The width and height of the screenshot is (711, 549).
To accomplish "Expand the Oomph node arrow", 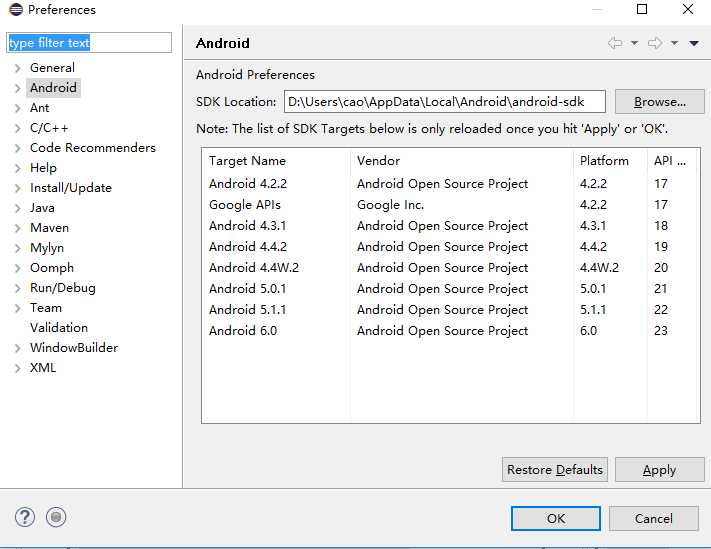I will 18,268.
